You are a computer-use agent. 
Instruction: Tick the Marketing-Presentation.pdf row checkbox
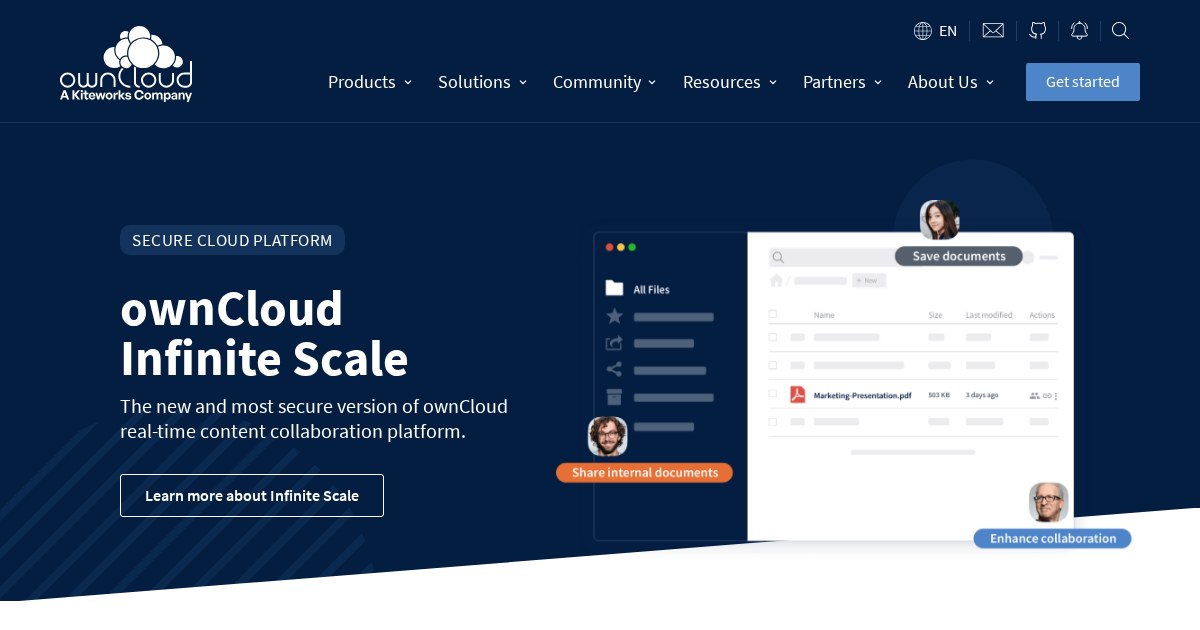[773, 394]
